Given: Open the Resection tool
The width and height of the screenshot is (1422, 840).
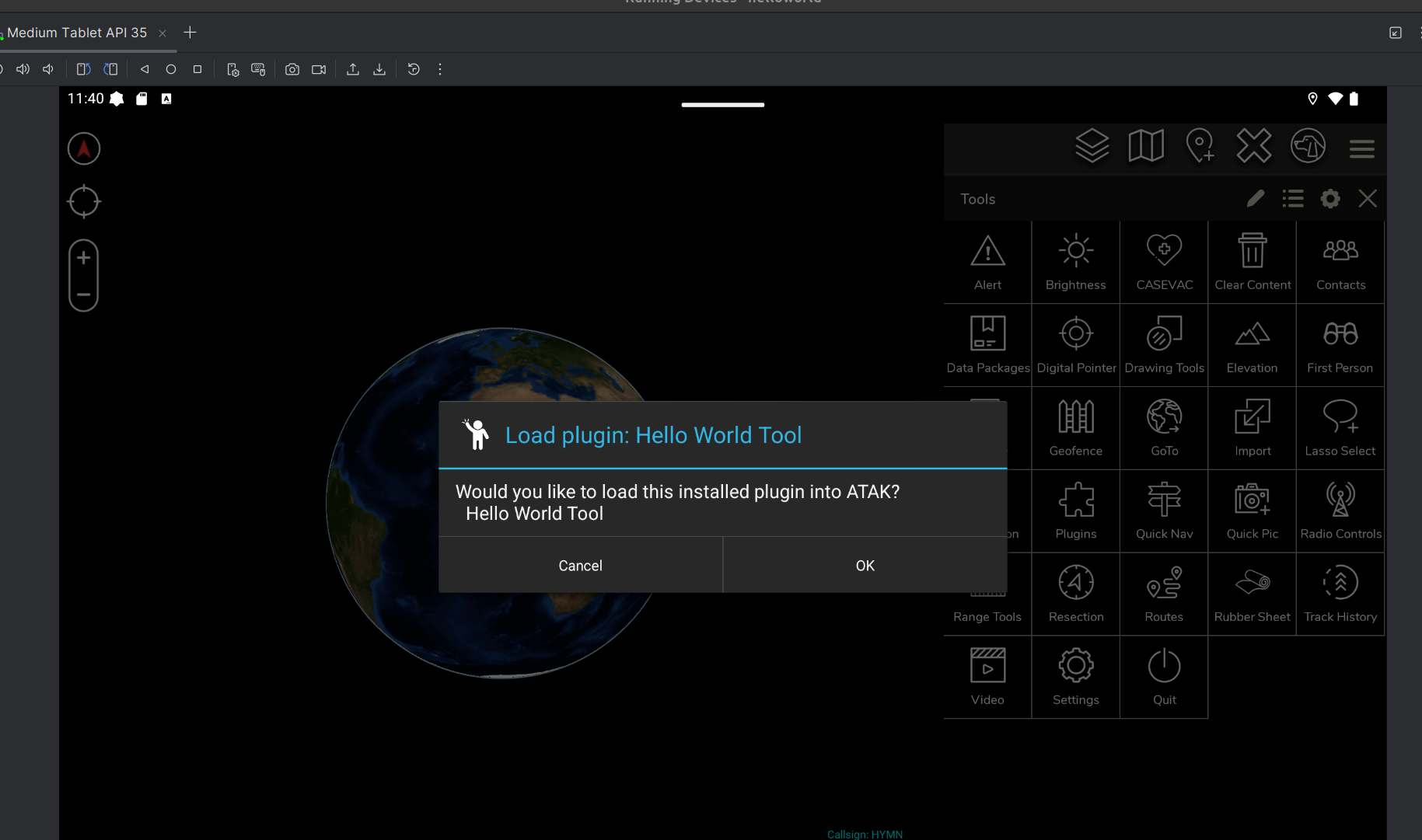Looking at the screenshot, I should coord(1075,594).
